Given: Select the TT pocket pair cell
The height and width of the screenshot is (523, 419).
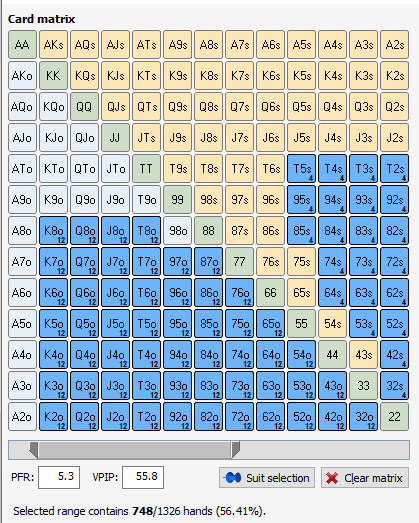Looking at the screenshot, I should coord(146,169).
